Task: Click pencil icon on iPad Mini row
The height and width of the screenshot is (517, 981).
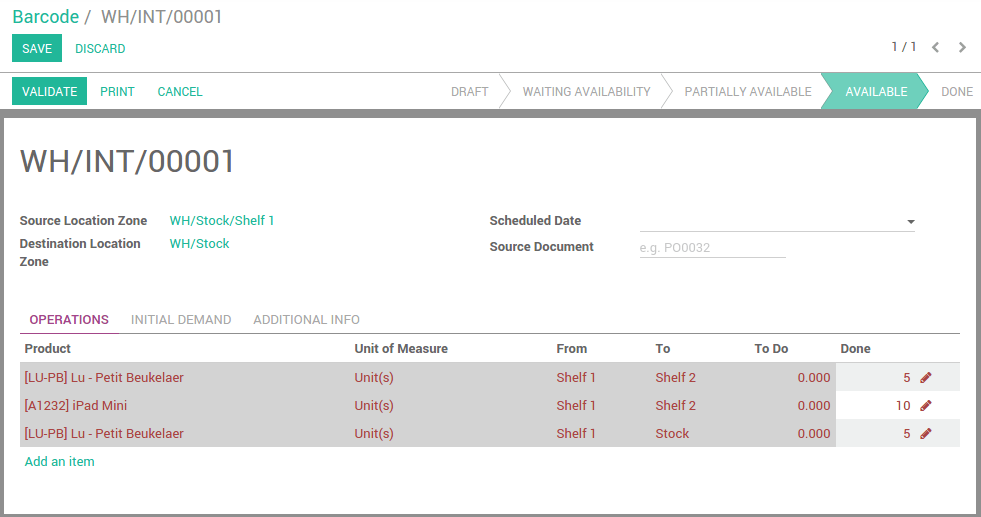Action: pos(925,406)
